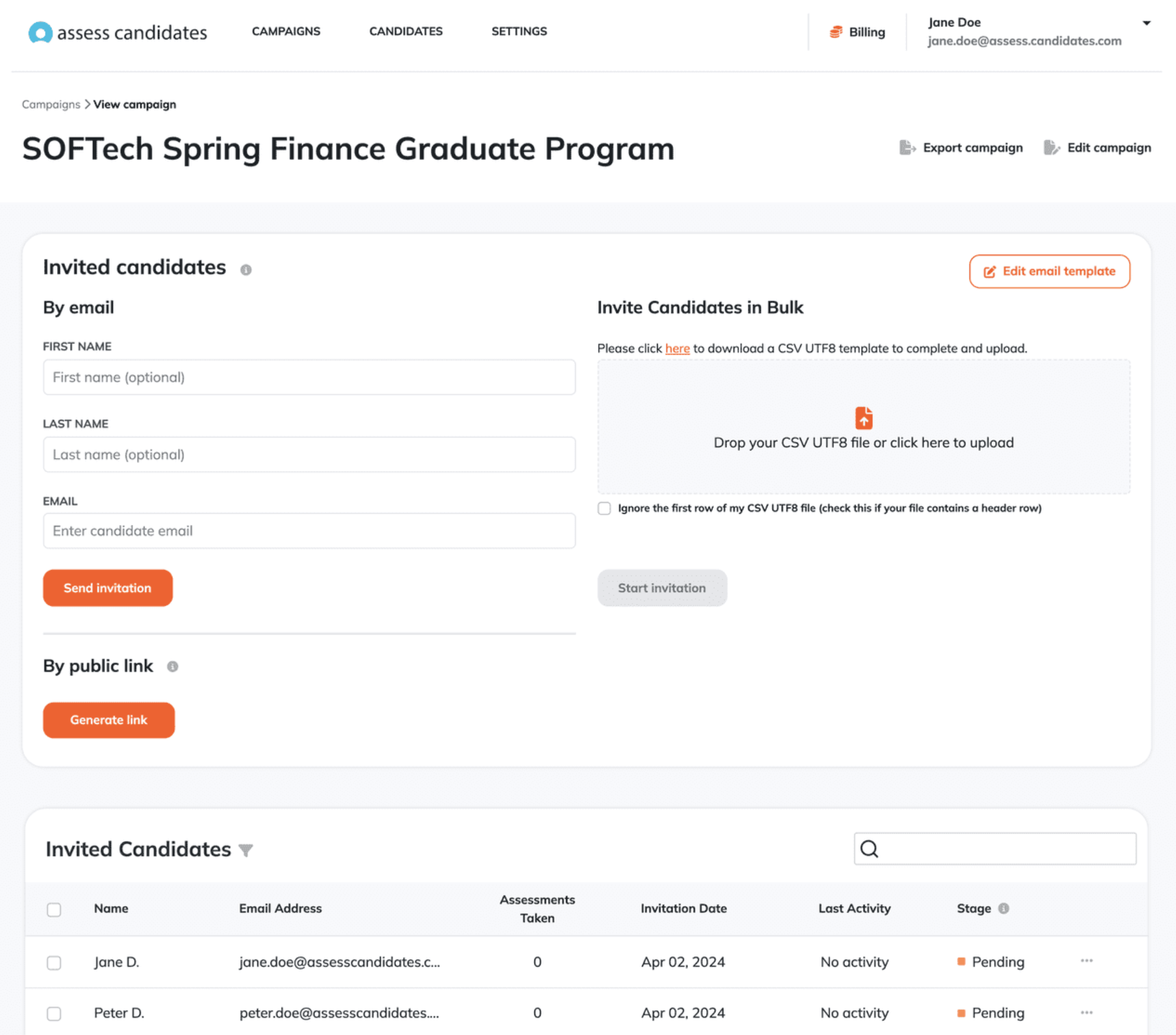Click info icon next to By public link

point(172,666)
